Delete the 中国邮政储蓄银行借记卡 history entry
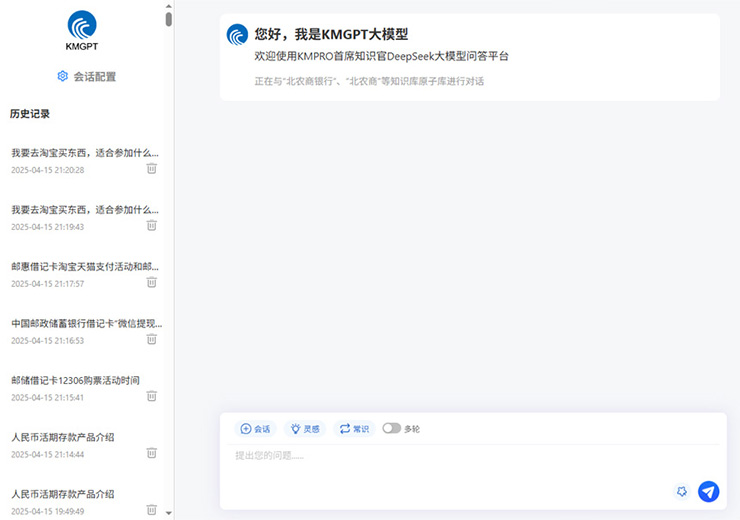This screenshot has width=740, height=520. (x=151, y=339)
